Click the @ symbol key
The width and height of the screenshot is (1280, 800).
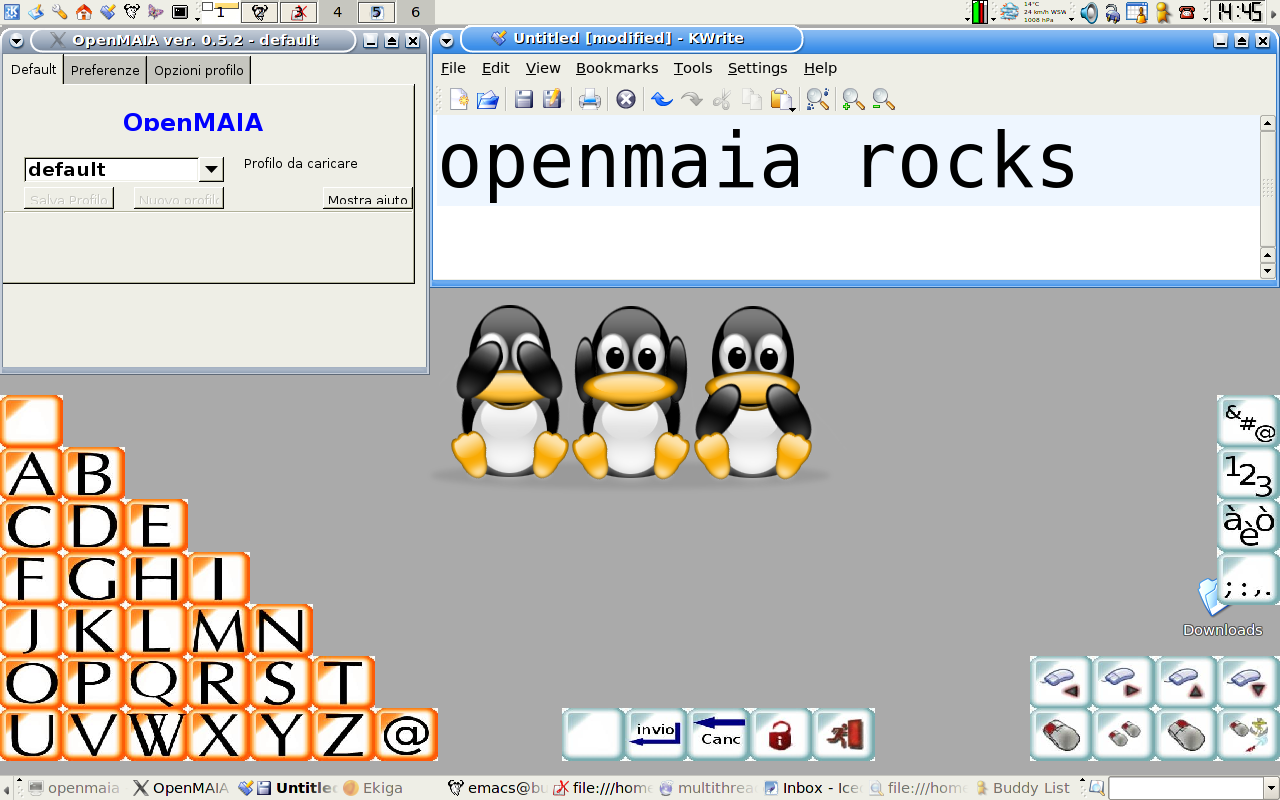click(x=406, y=734)
